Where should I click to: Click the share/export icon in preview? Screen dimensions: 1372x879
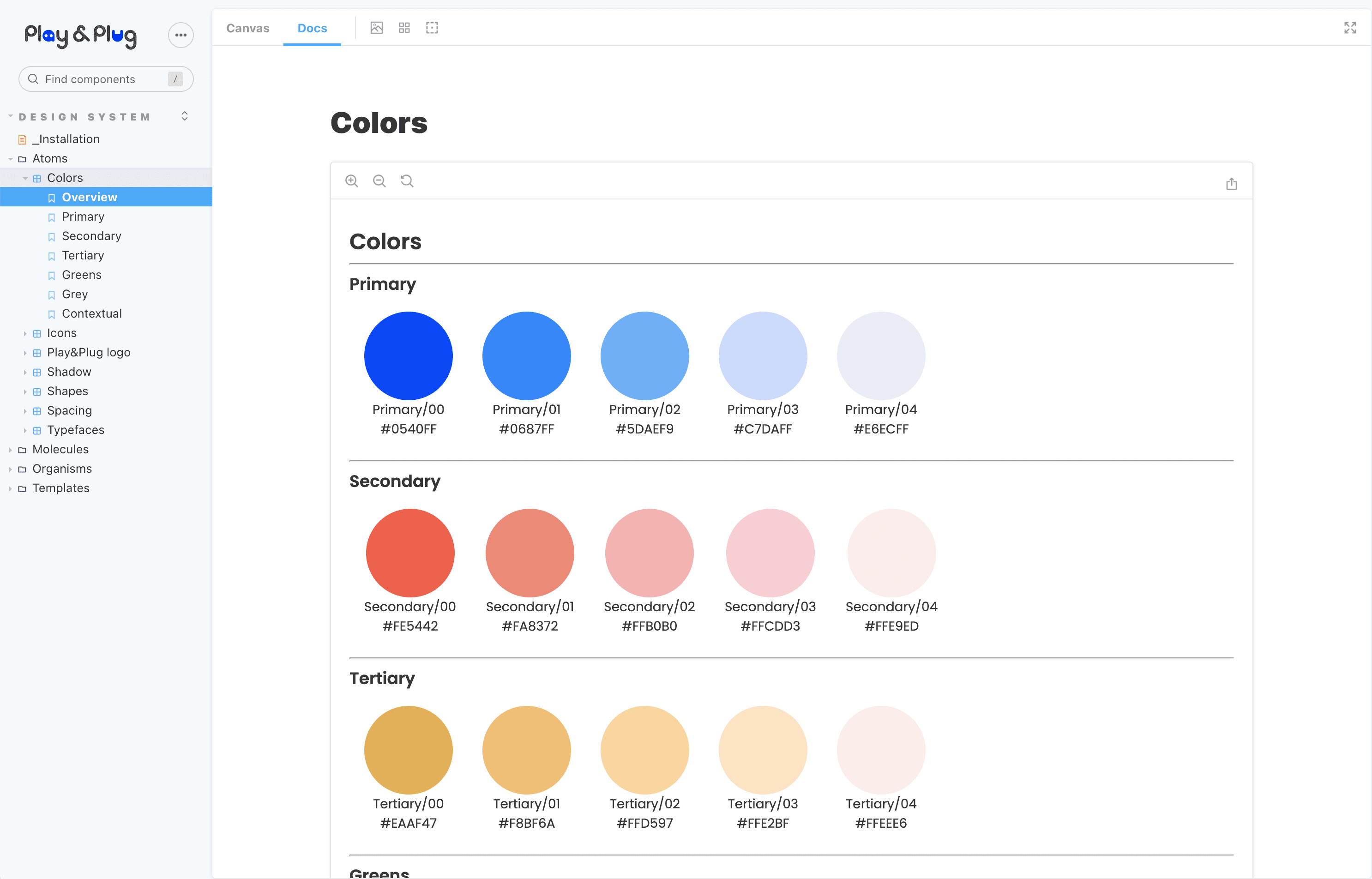(1231, 184)
